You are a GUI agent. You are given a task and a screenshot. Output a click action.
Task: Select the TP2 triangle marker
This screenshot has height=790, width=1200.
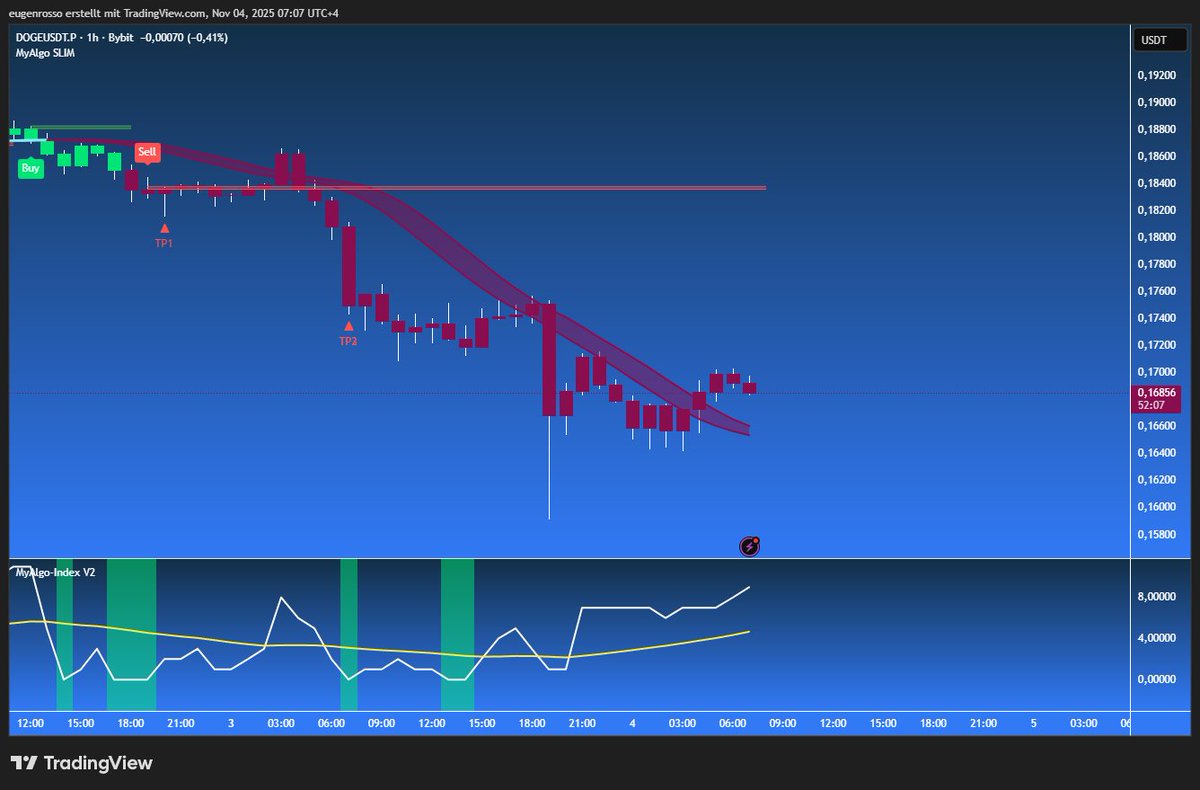click(349, 325)
